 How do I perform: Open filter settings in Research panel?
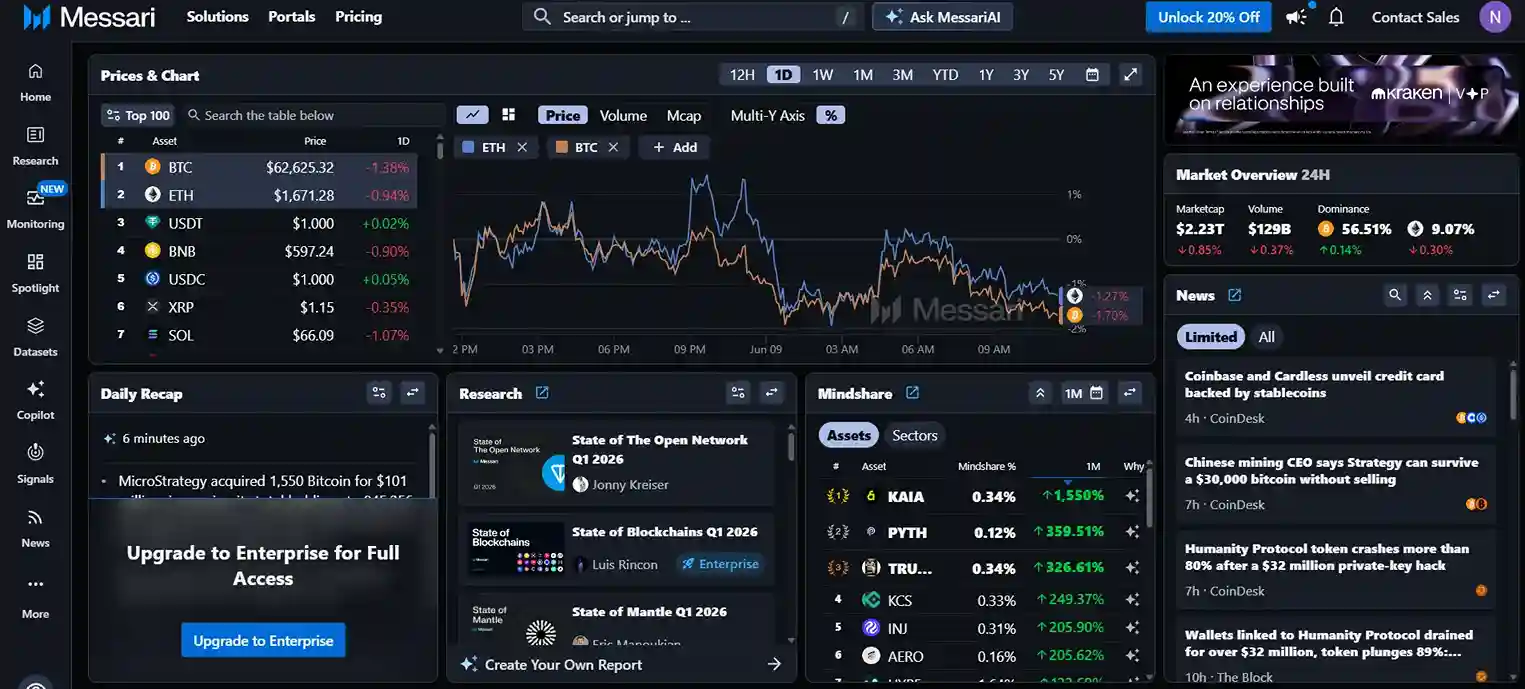click(738, 393)
